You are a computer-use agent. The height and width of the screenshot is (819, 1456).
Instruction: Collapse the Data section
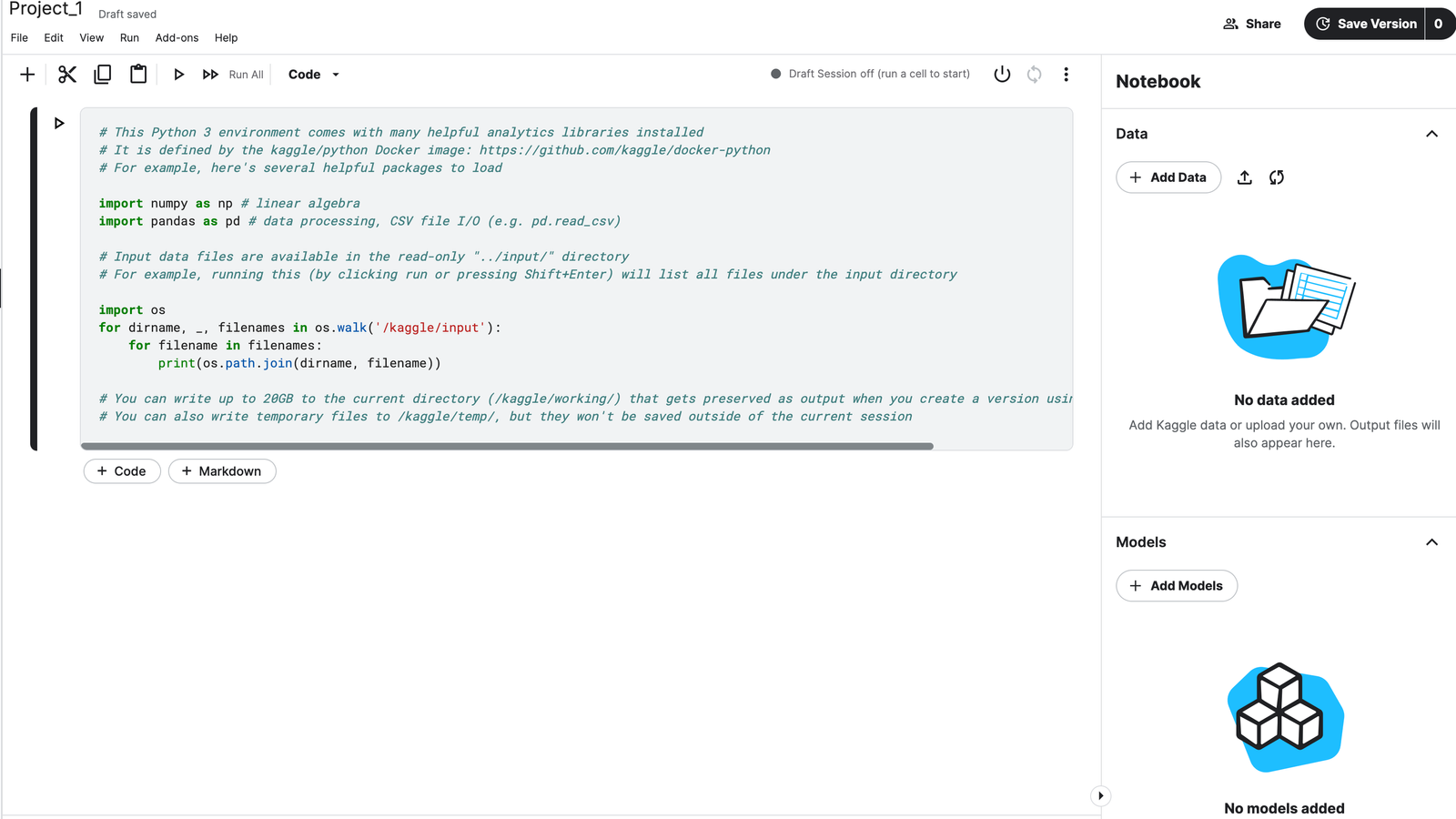(x=1432, y=133)
